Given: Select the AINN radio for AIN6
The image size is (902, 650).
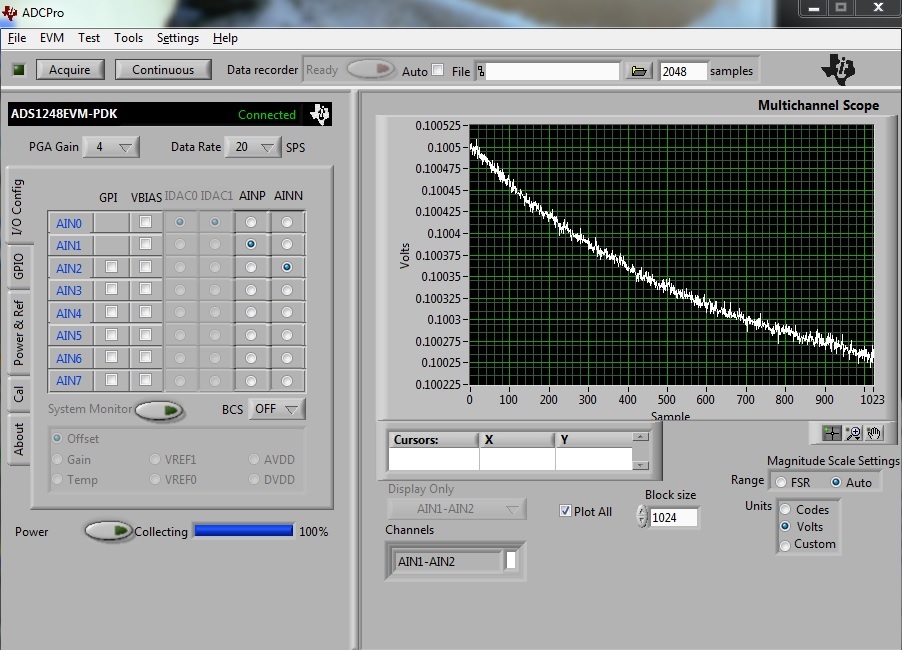Looking at the screenshot, I should [x=286, y=358].
